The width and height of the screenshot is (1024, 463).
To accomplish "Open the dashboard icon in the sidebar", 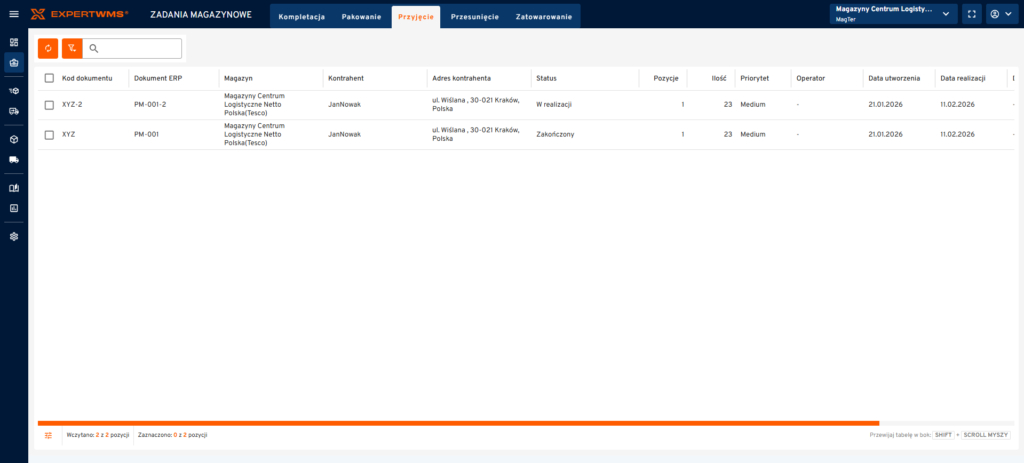I will (x=14, y=43).
